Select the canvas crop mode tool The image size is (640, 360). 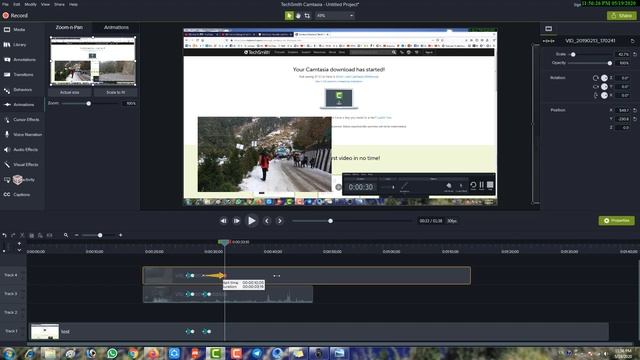[x=307, y=16]
